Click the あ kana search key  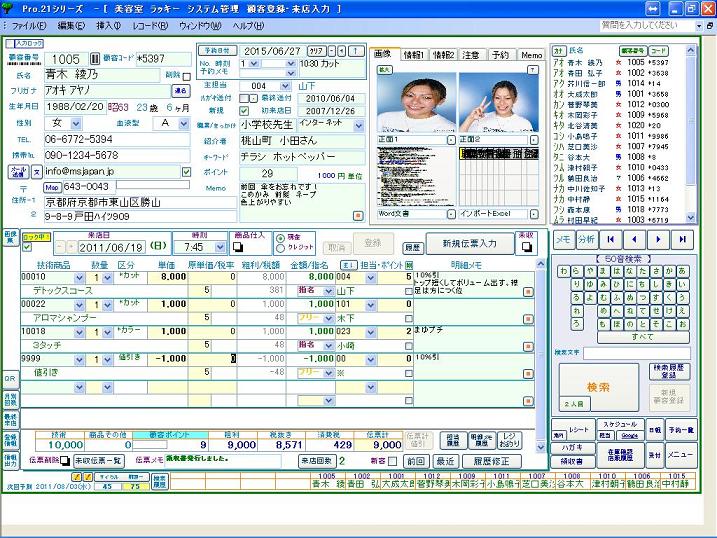(x=683, y=271)
